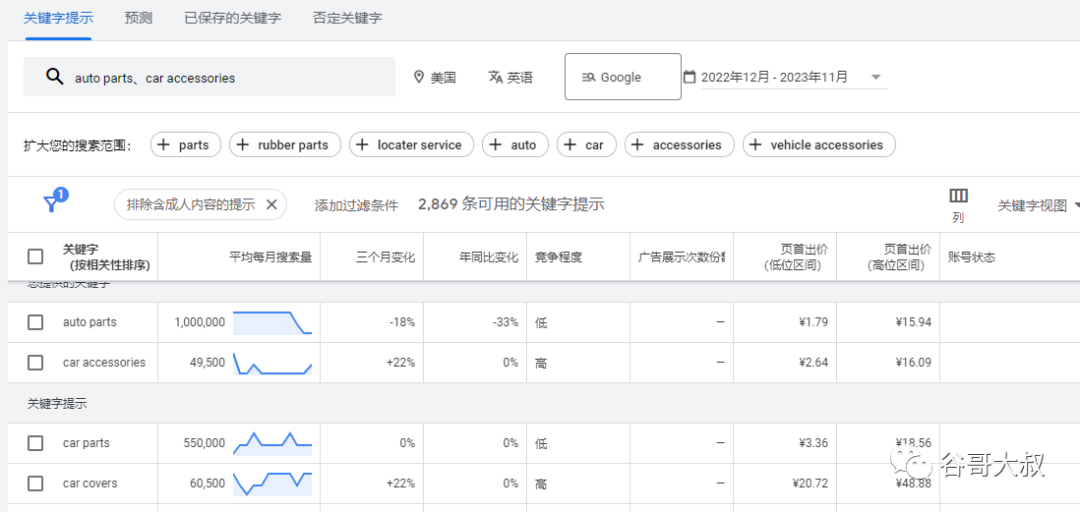This screenshot has width=1080, height=512.
Task: Click the 49,500 search volume value
Action: [207, 362]
